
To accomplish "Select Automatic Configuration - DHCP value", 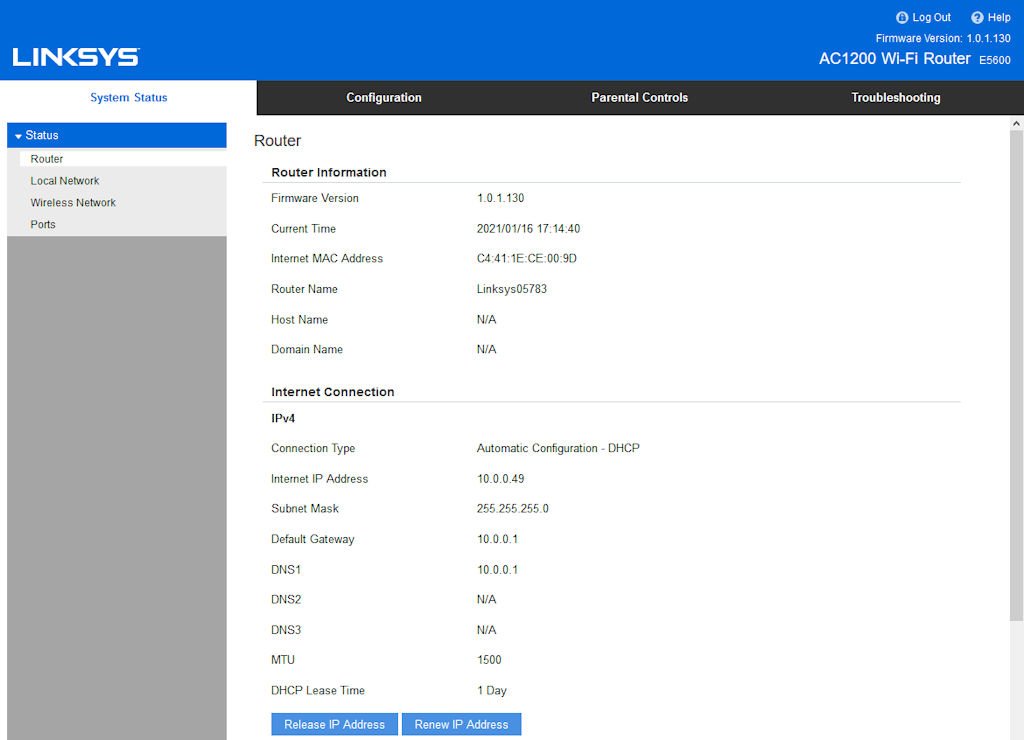I will (558, 448).
